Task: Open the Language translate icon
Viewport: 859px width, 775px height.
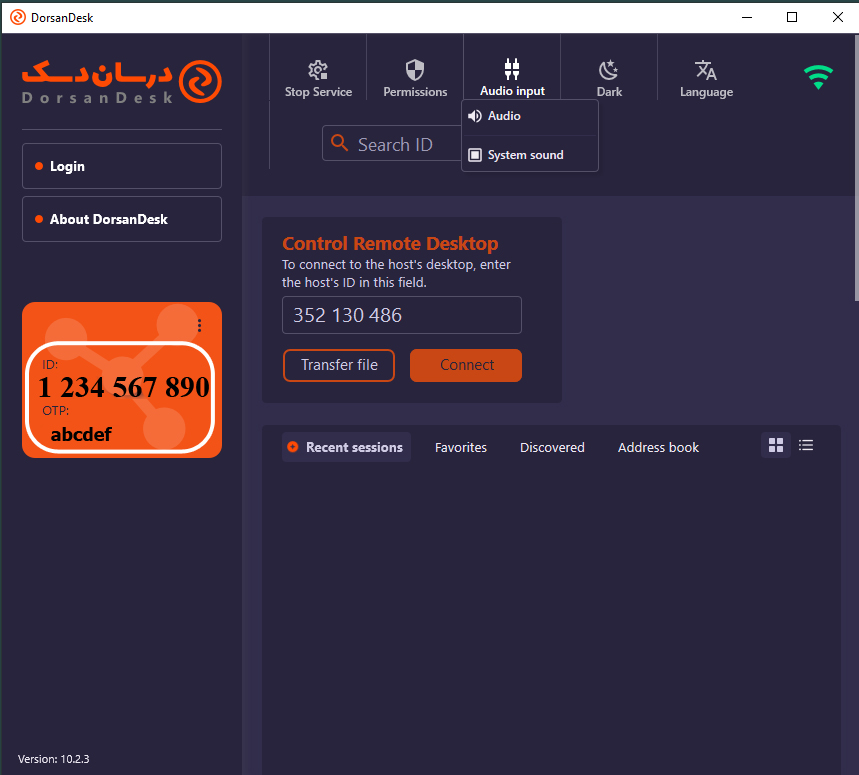Action: click(x=706, y=70)
